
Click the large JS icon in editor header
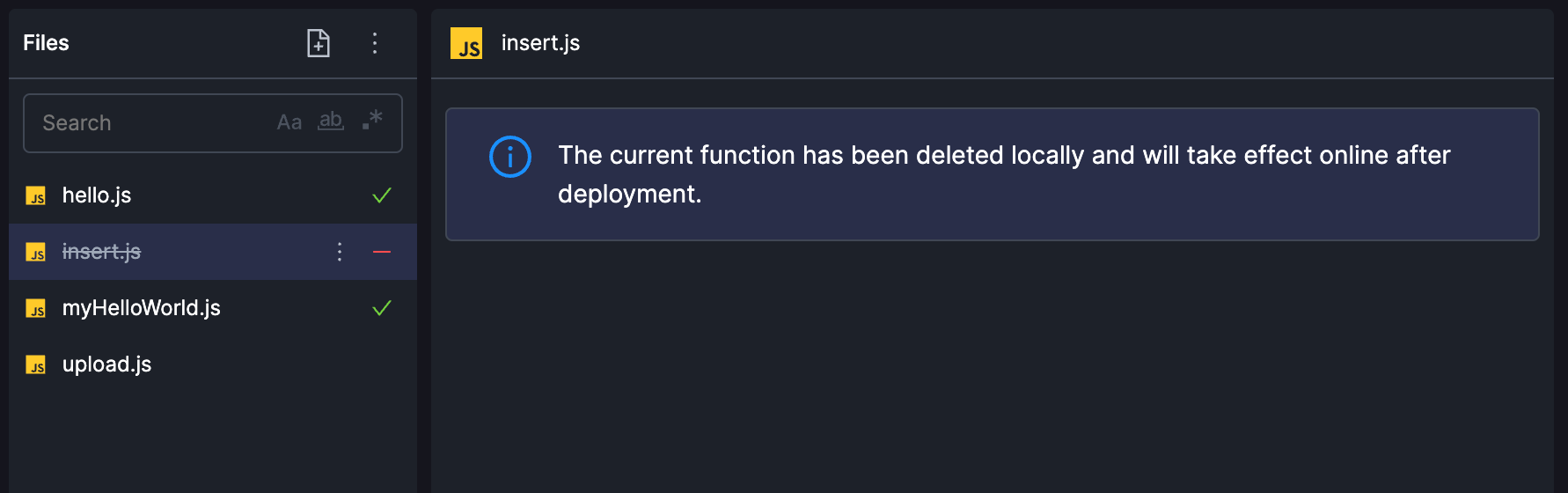[x=466, y=43]
